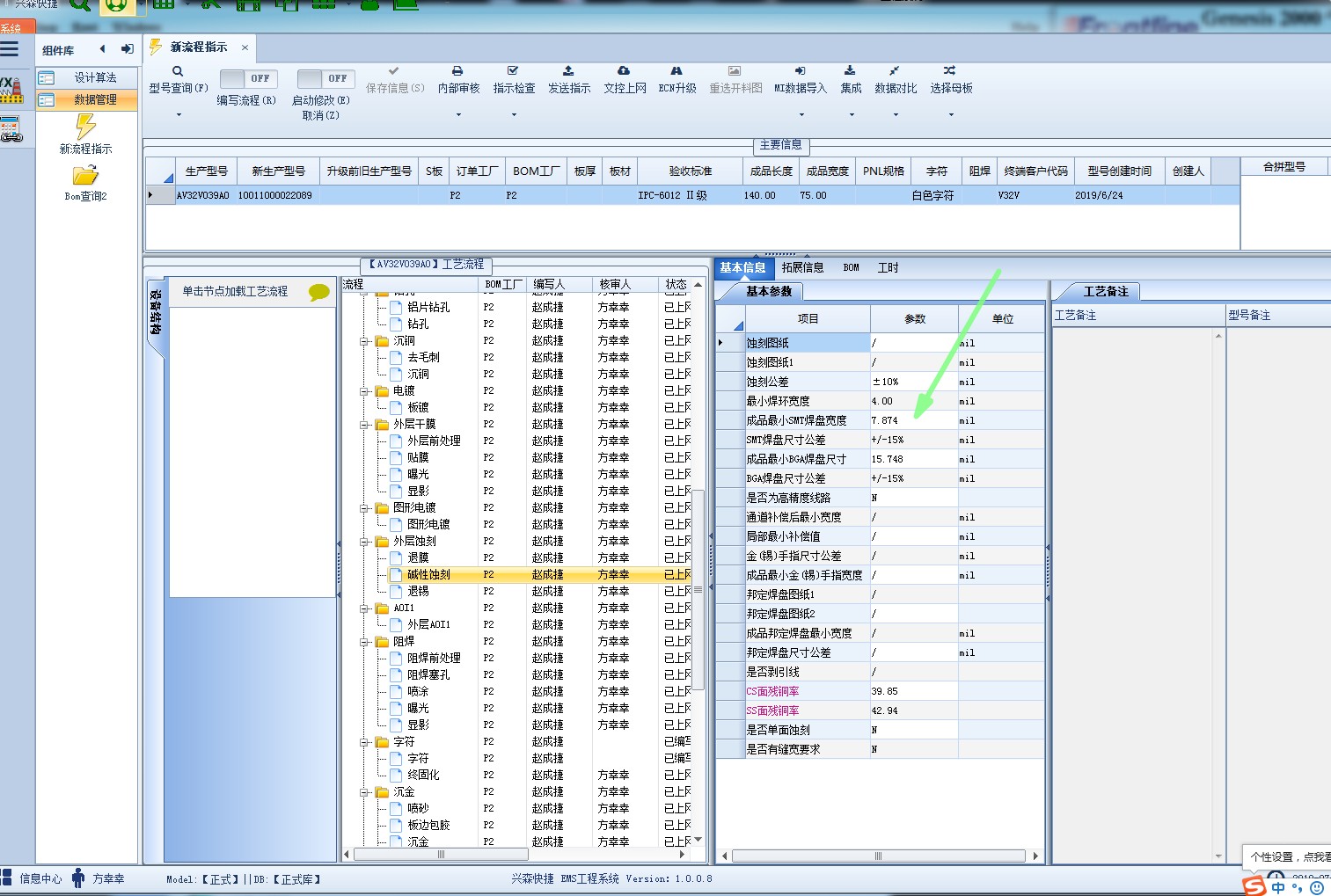Open the Bom查询2 folder icon
1331x896 pixels.
[x=85, y=176]
